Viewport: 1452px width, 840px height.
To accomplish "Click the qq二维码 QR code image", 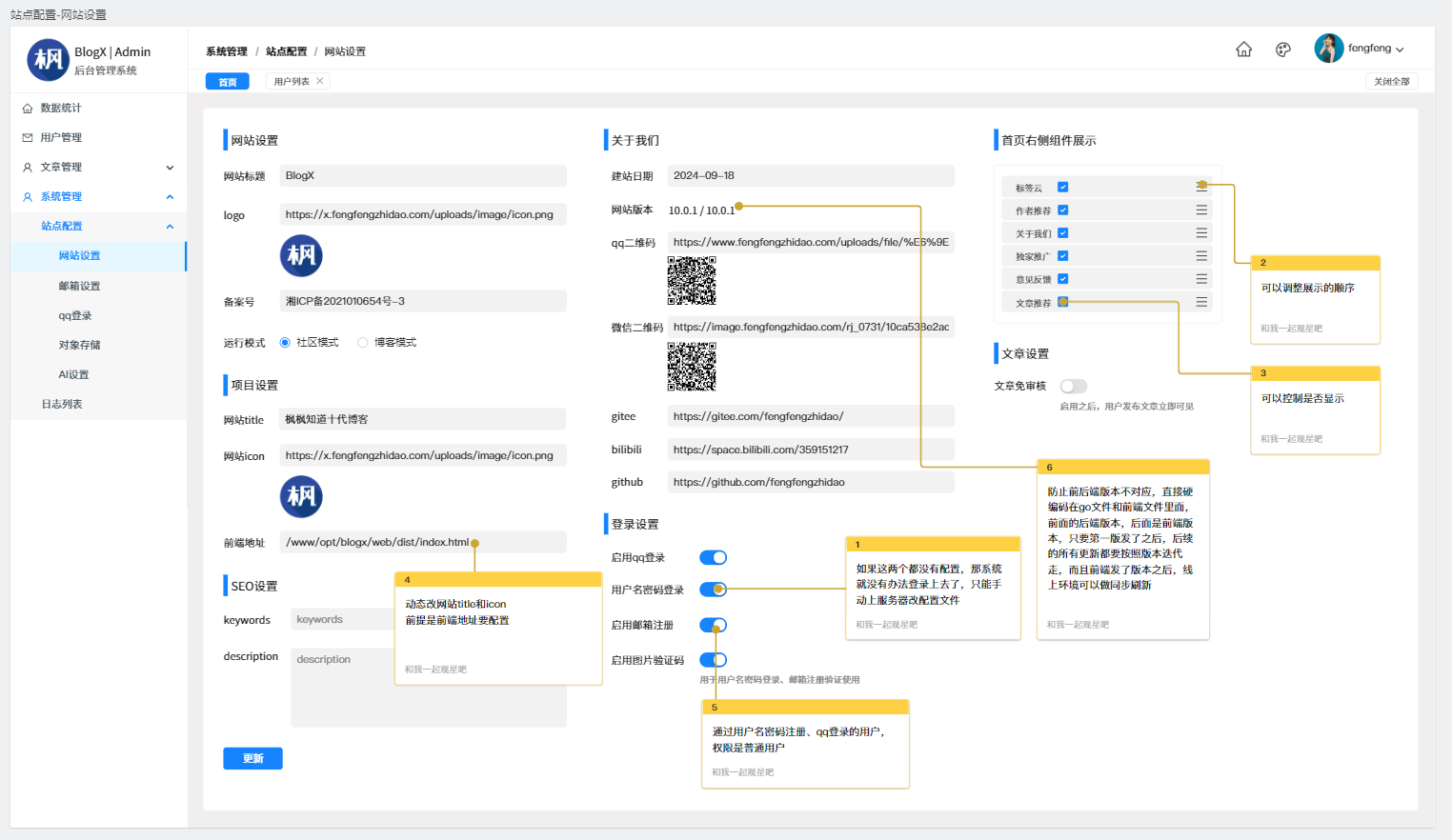I will pos(692,281).
